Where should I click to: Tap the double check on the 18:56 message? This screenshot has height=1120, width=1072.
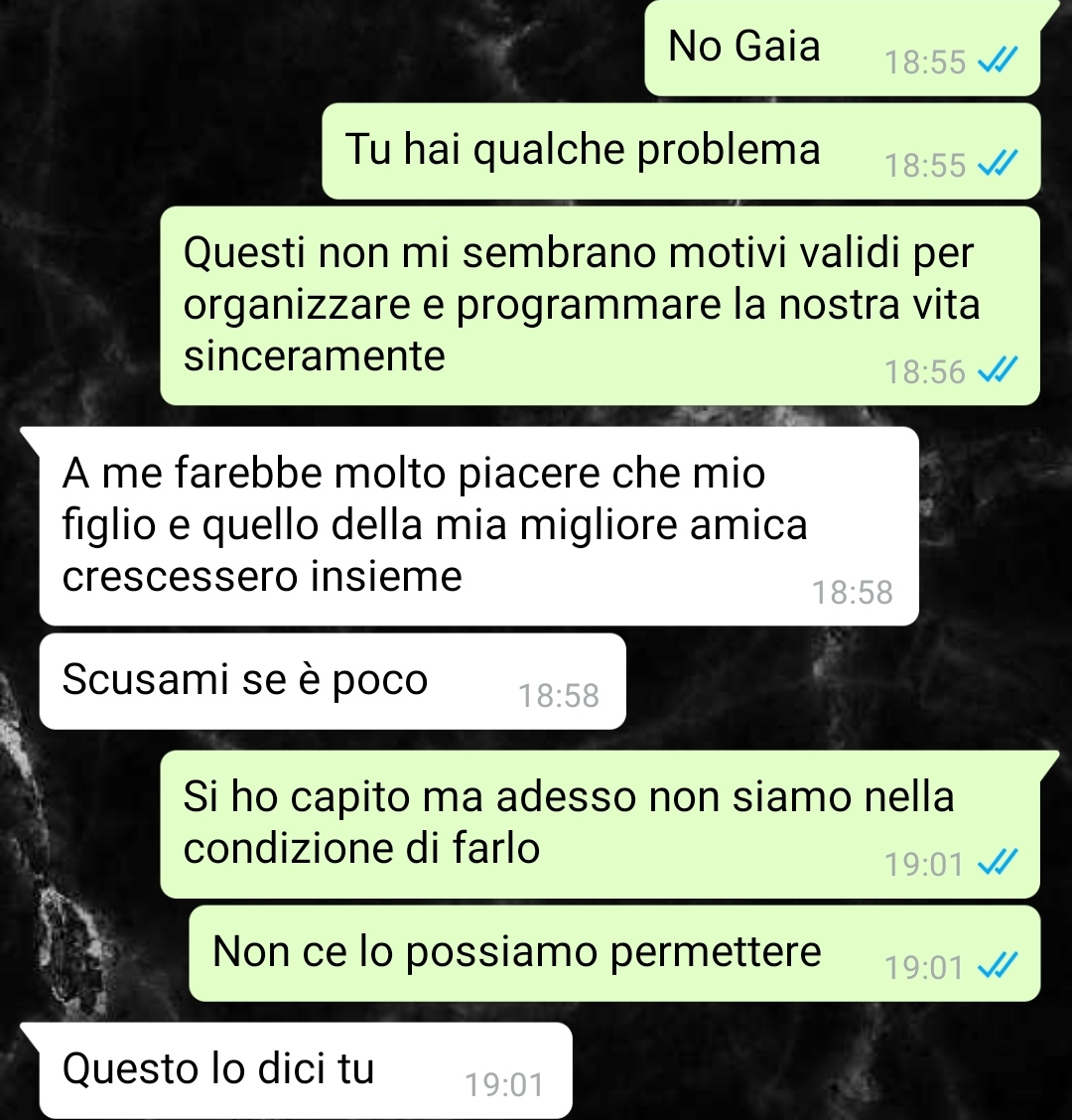coord(997,371)
